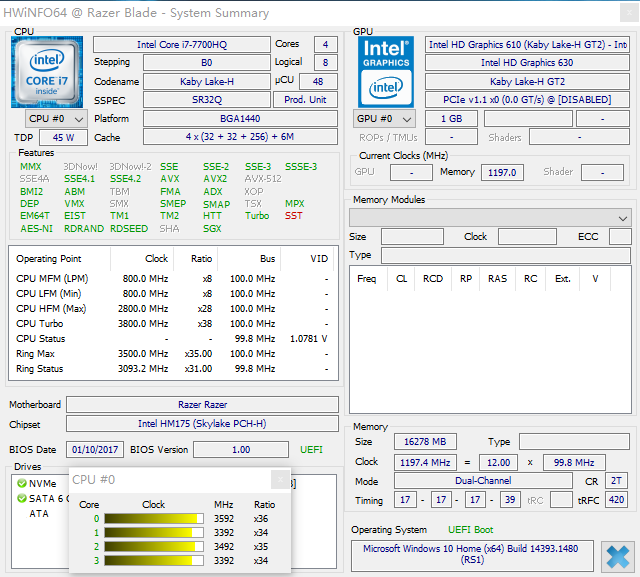The width and height of the screenshot is (640, 577).
Task: Click the CPU Turbo operating point row
Action: pyautogui.click(x=170, y=324)
